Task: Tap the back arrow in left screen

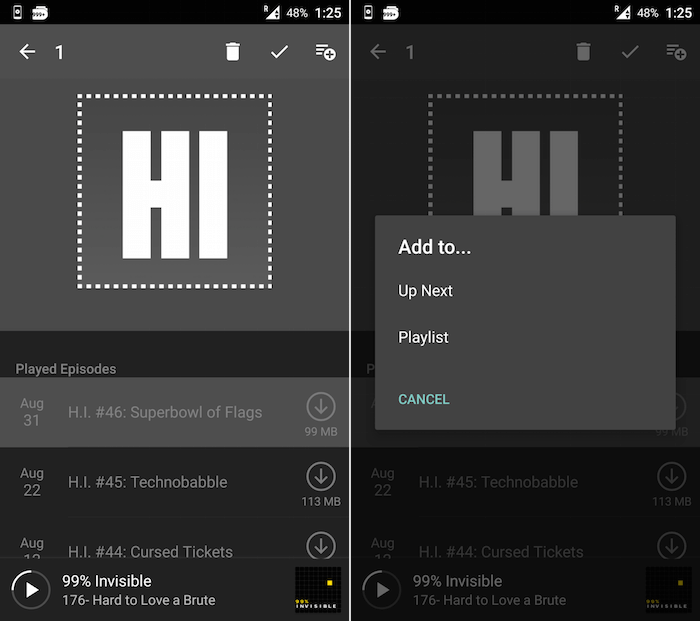Action: tap(27, 52)
